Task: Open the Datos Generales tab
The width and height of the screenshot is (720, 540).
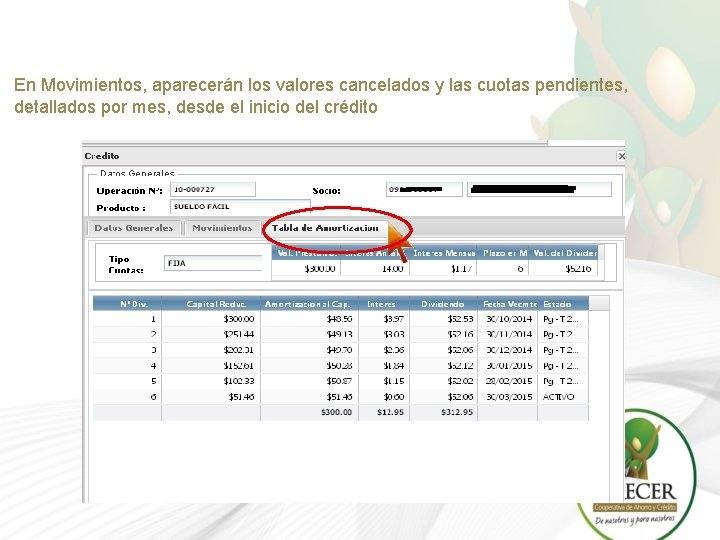Action: pyautogui.click(x=134, y=228)
